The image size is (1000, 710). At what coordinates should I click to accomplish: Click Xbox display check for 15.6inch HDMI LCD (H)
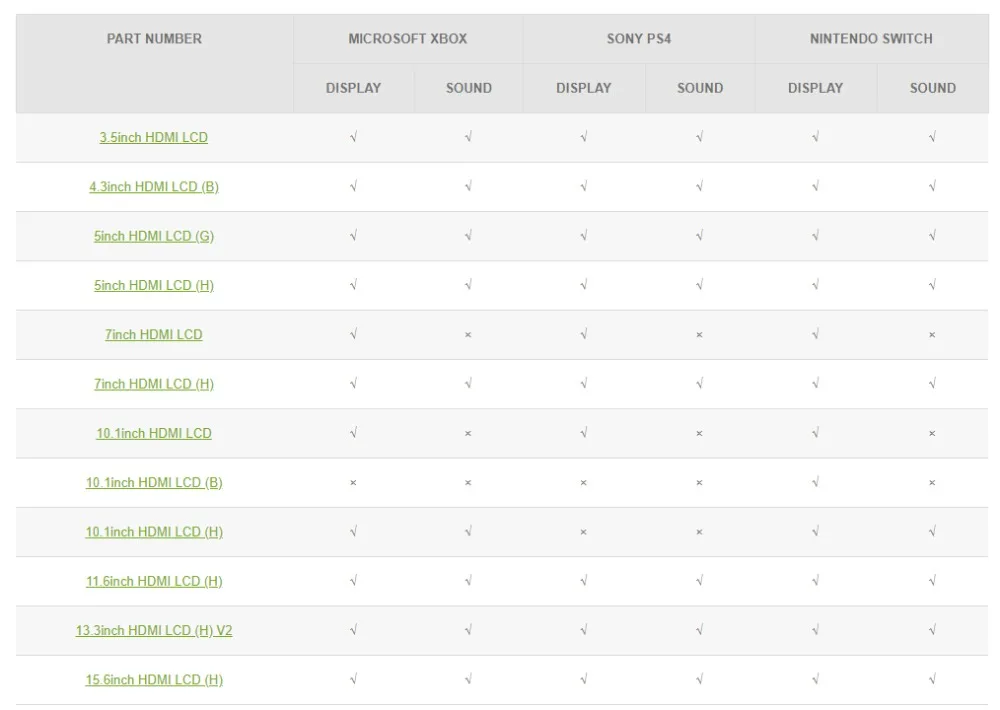pos(353,679)
